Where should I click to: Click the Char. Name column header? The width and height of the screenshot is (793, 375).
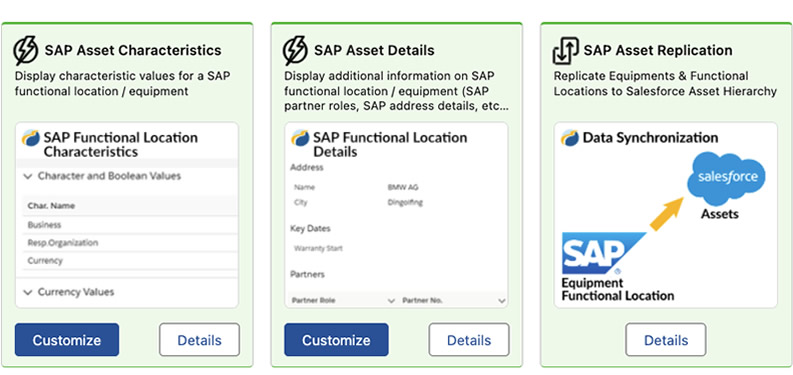pos(51,206)
